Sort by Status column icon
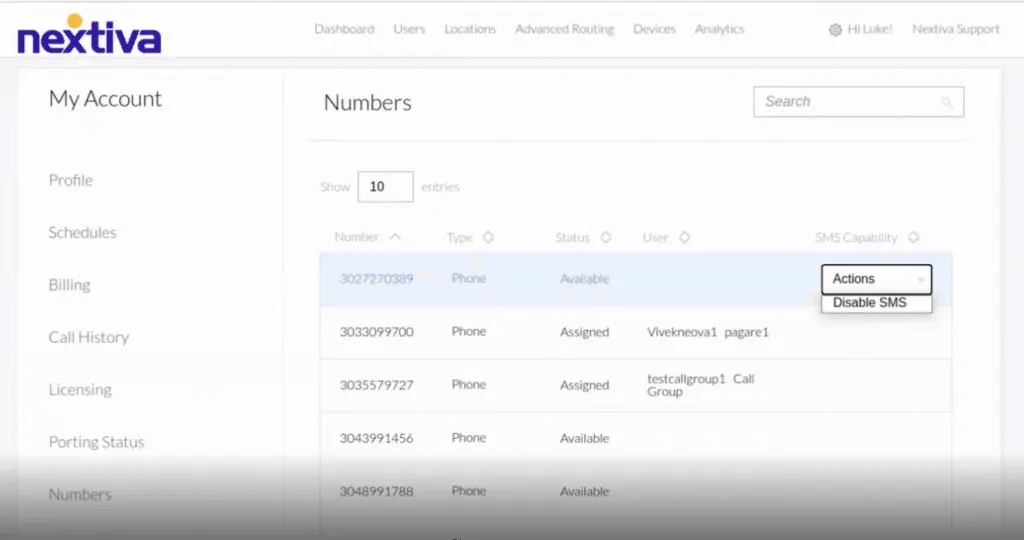 point(605,237)
